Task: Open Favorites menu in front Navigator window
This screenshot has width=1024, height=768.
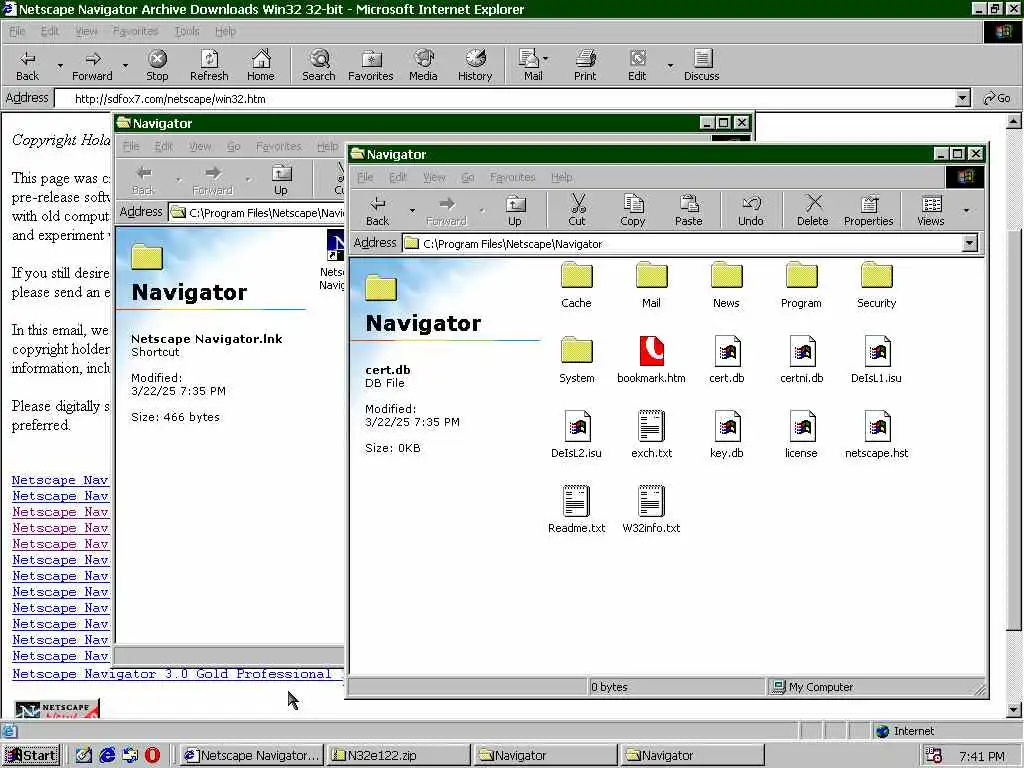Action: pyautogui.click(x=512, y=177)
